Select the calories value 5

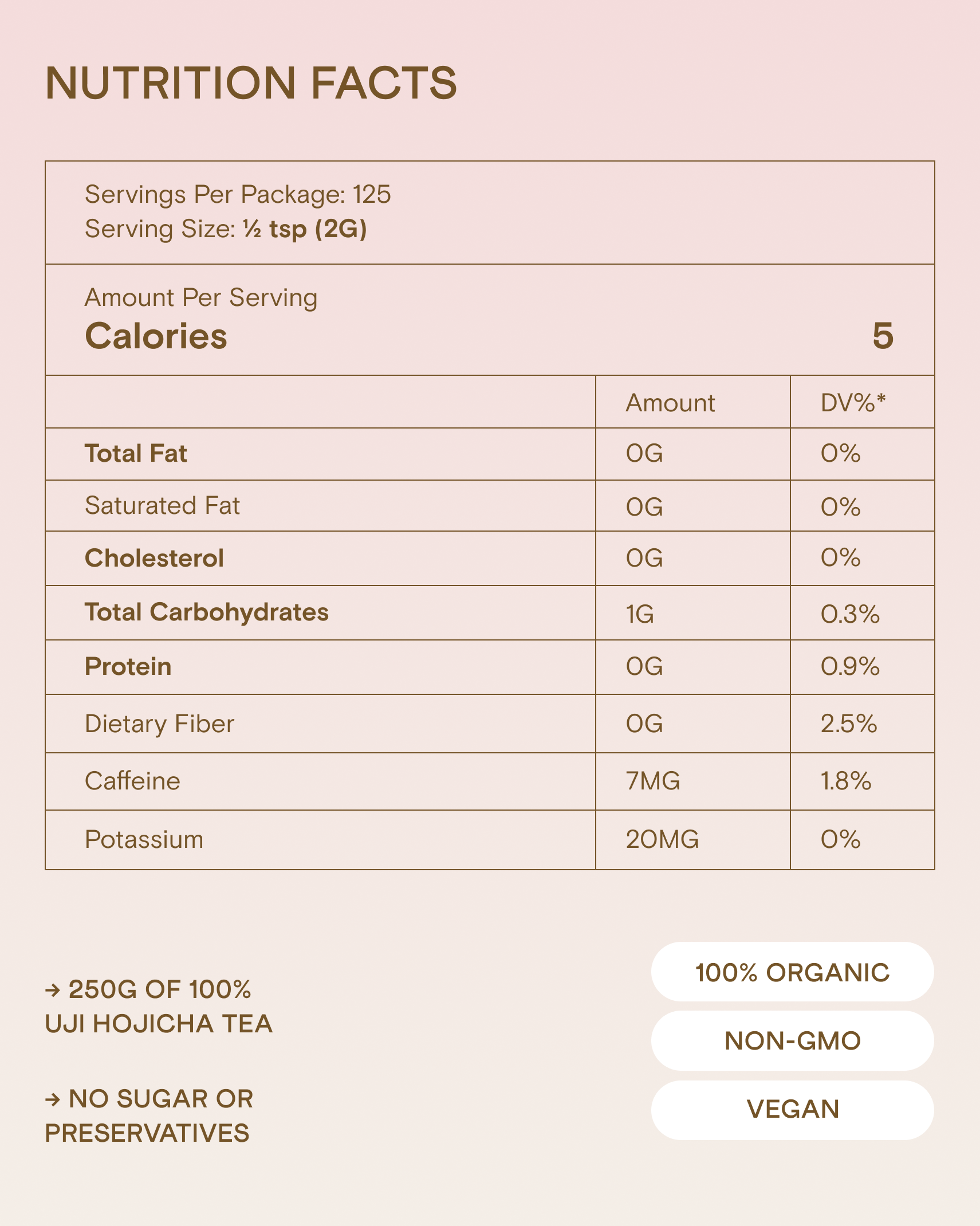pyautogui.click(x=882, y=336)
